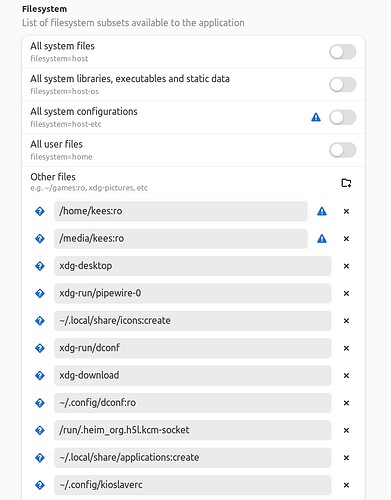This screenshot has height=500, width=391.
Task: Add a new Other files path via folder icon
Action: (346, 183)
